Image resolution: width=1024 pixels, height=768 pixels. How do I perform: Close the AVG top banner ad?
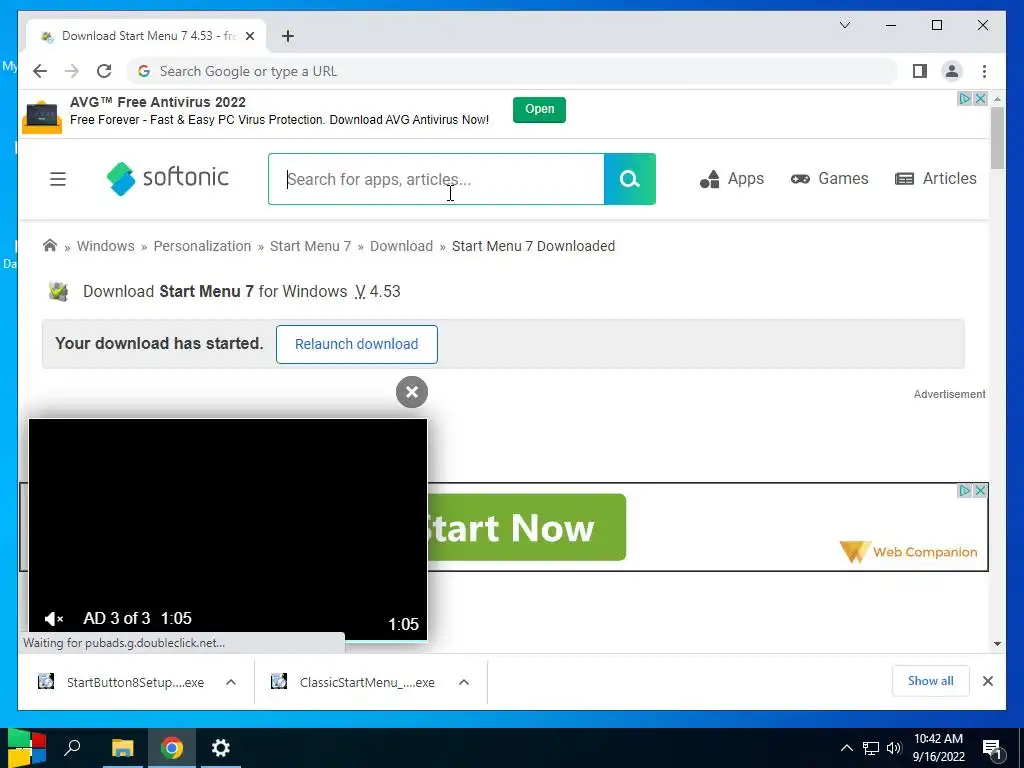pyautogui.click(x=980, y=99)
